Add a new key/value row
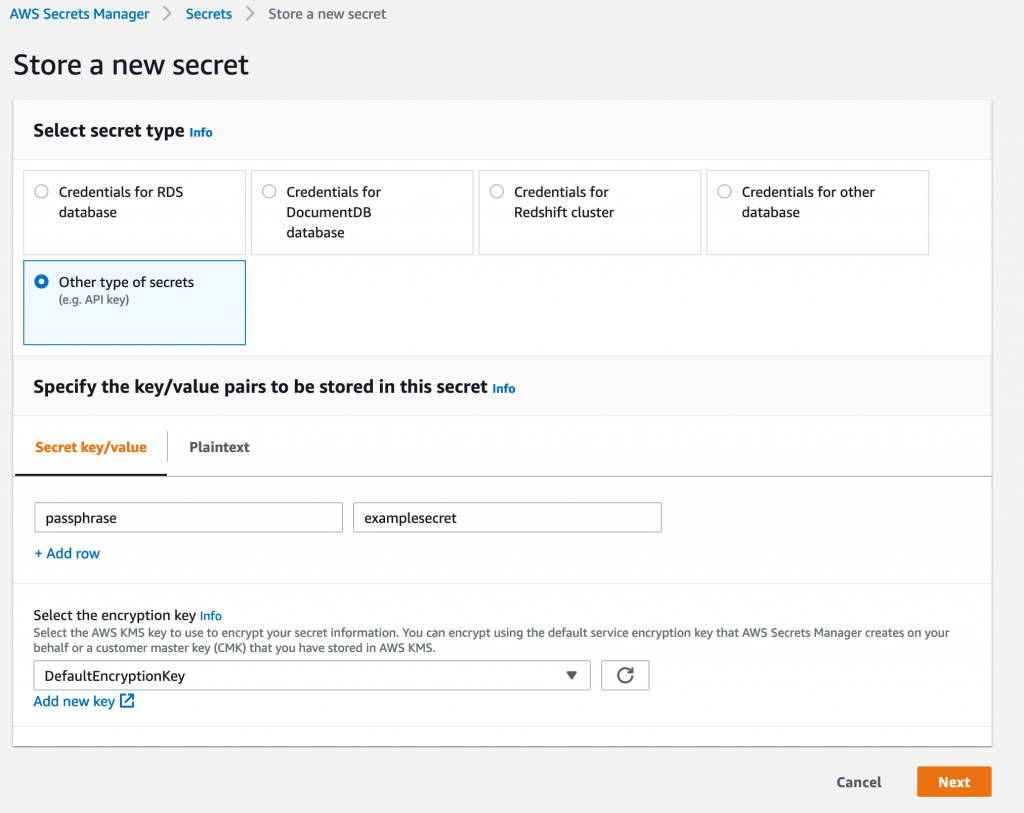The height and width of the screenshot is (813, 1024). (67, 553)
